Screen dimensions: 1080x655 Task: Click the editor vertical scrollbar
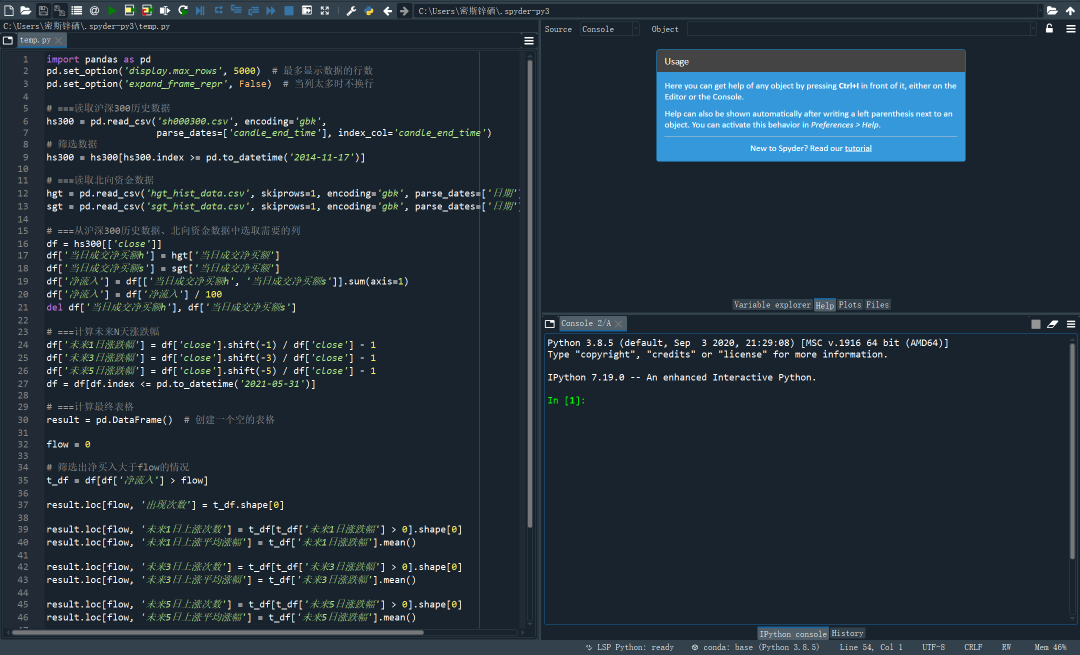point(531,300)
